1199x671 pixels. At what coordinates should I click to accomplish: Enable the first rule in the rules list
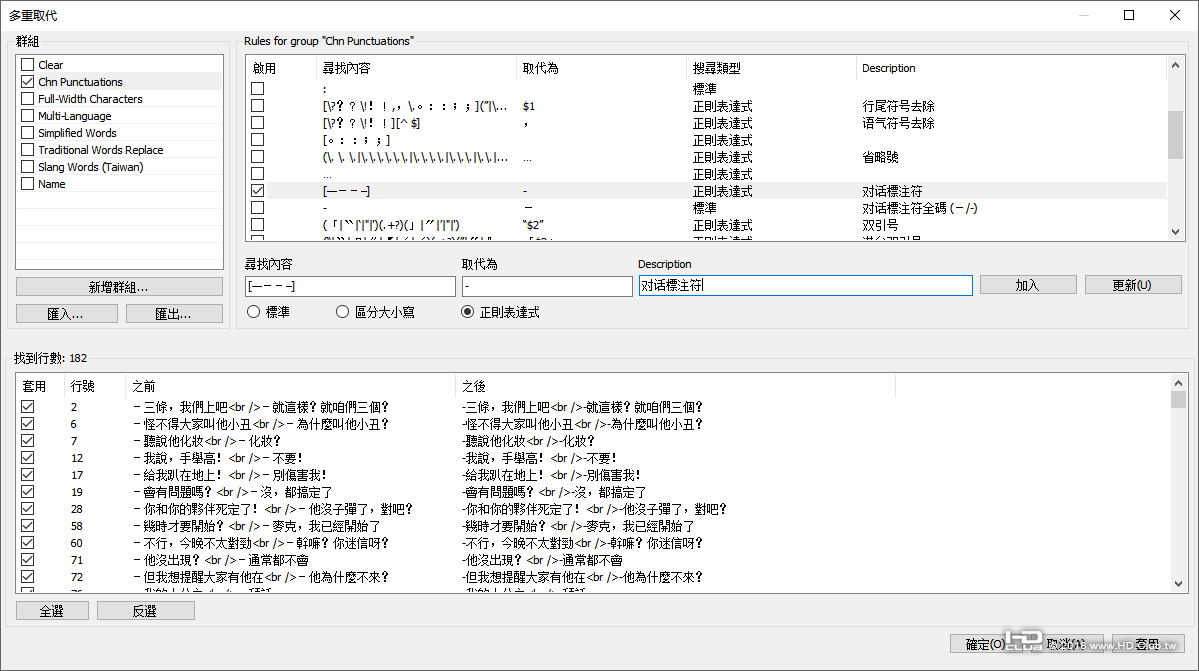click(x=257, y=88)
